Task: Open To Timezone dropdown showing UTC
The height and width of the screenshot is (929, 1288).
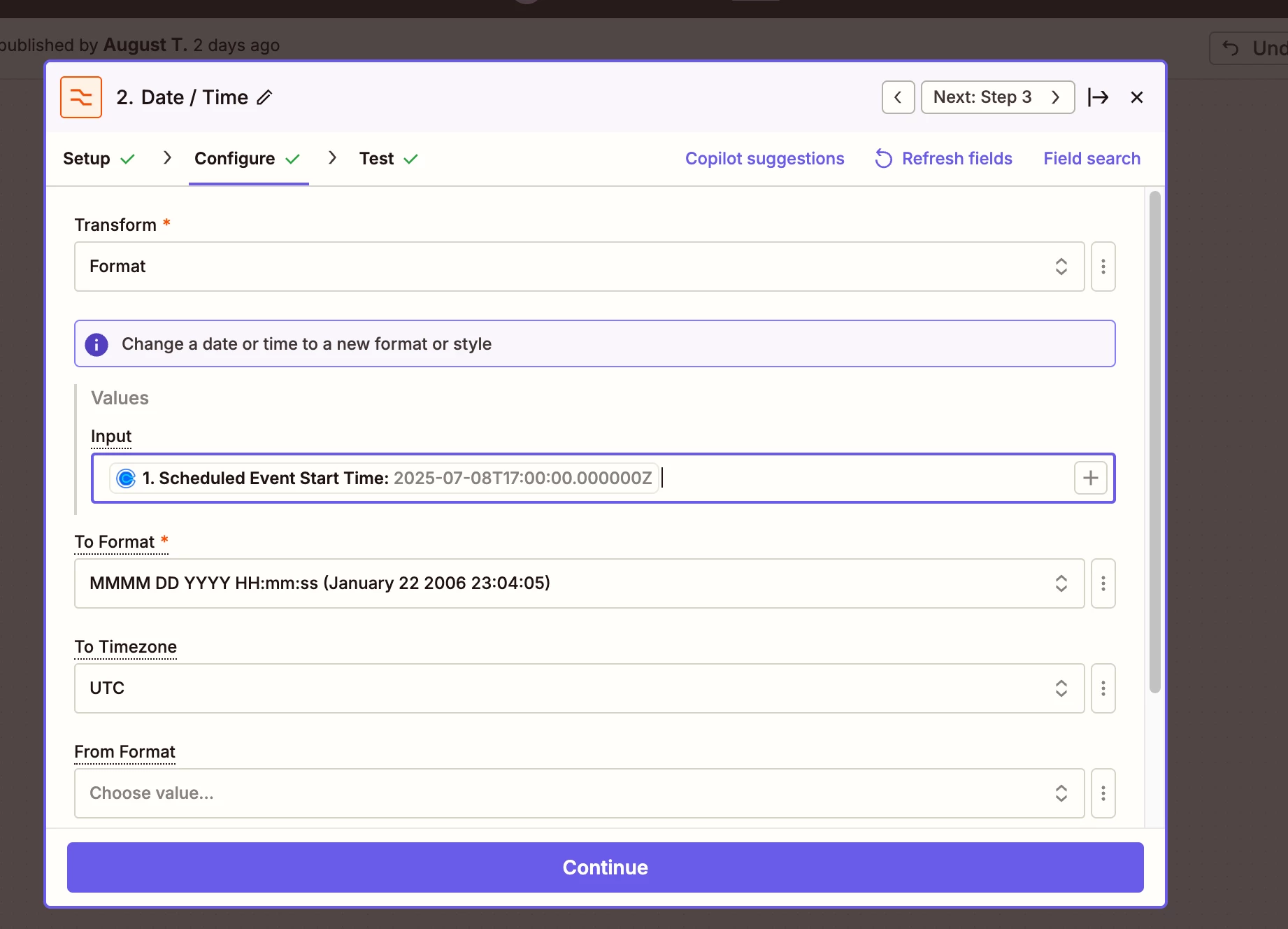Action: (579, 688)
